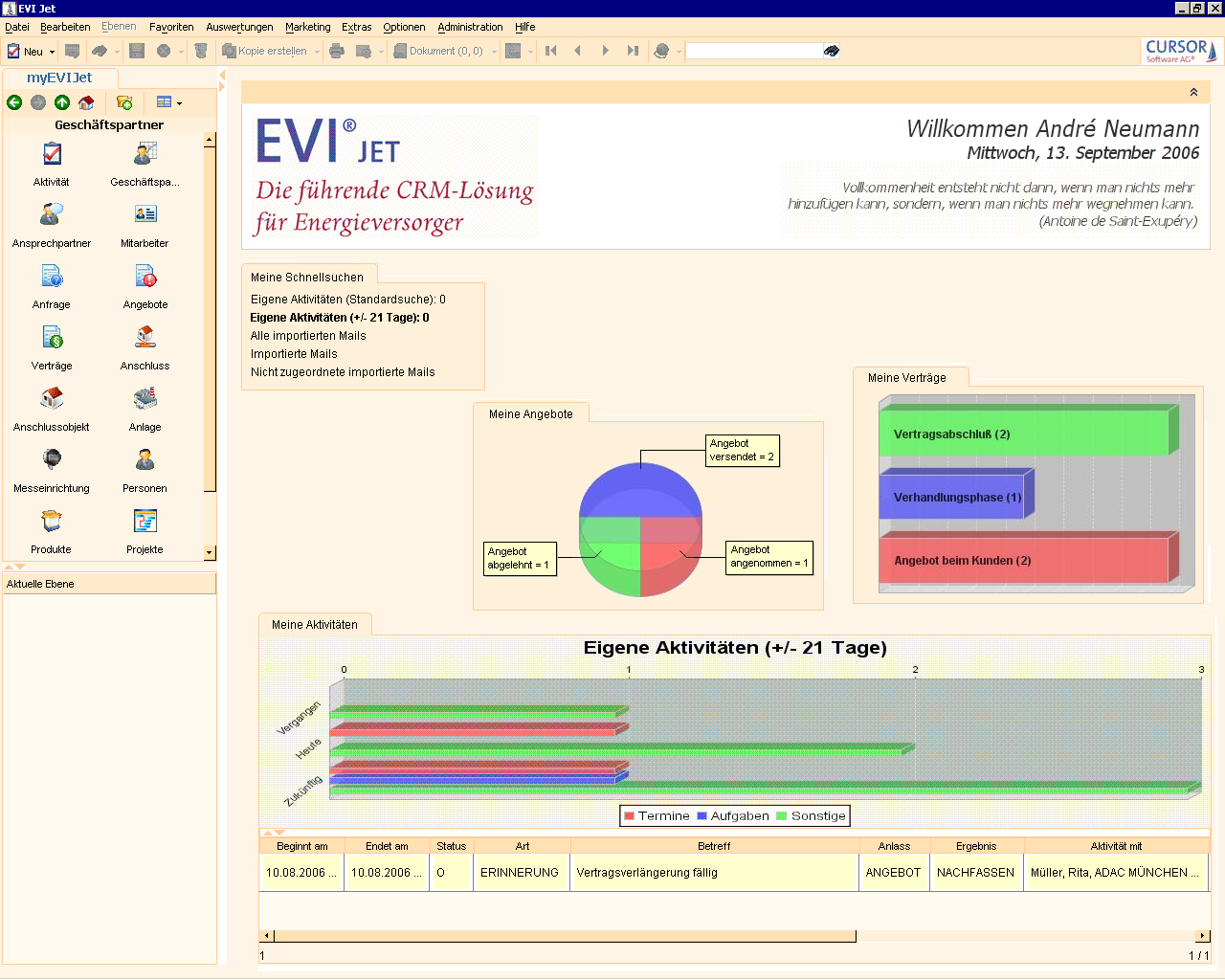Screen dimensions: 1225x980
Task: Open the Alle importierten Mails quick search
Action: [308, 336]
